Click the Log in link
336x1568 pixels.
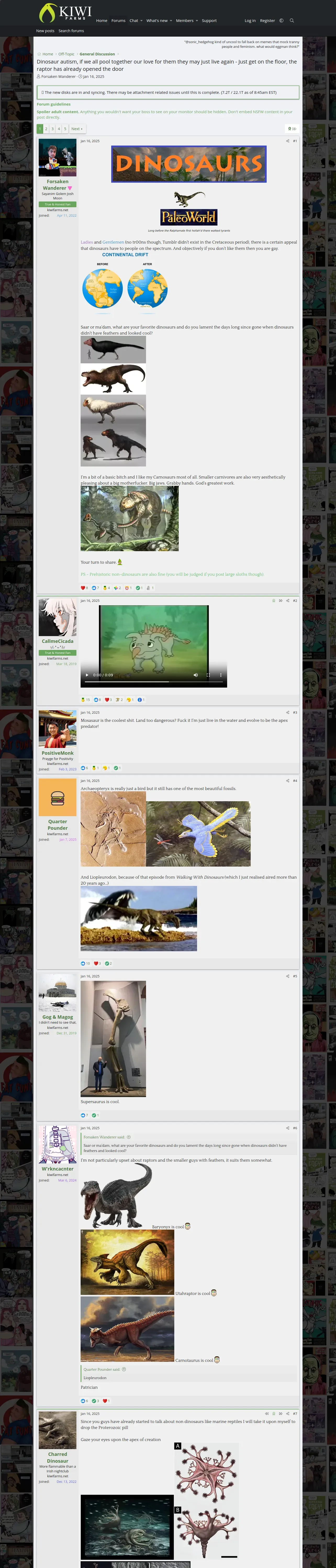pos(250,21)
